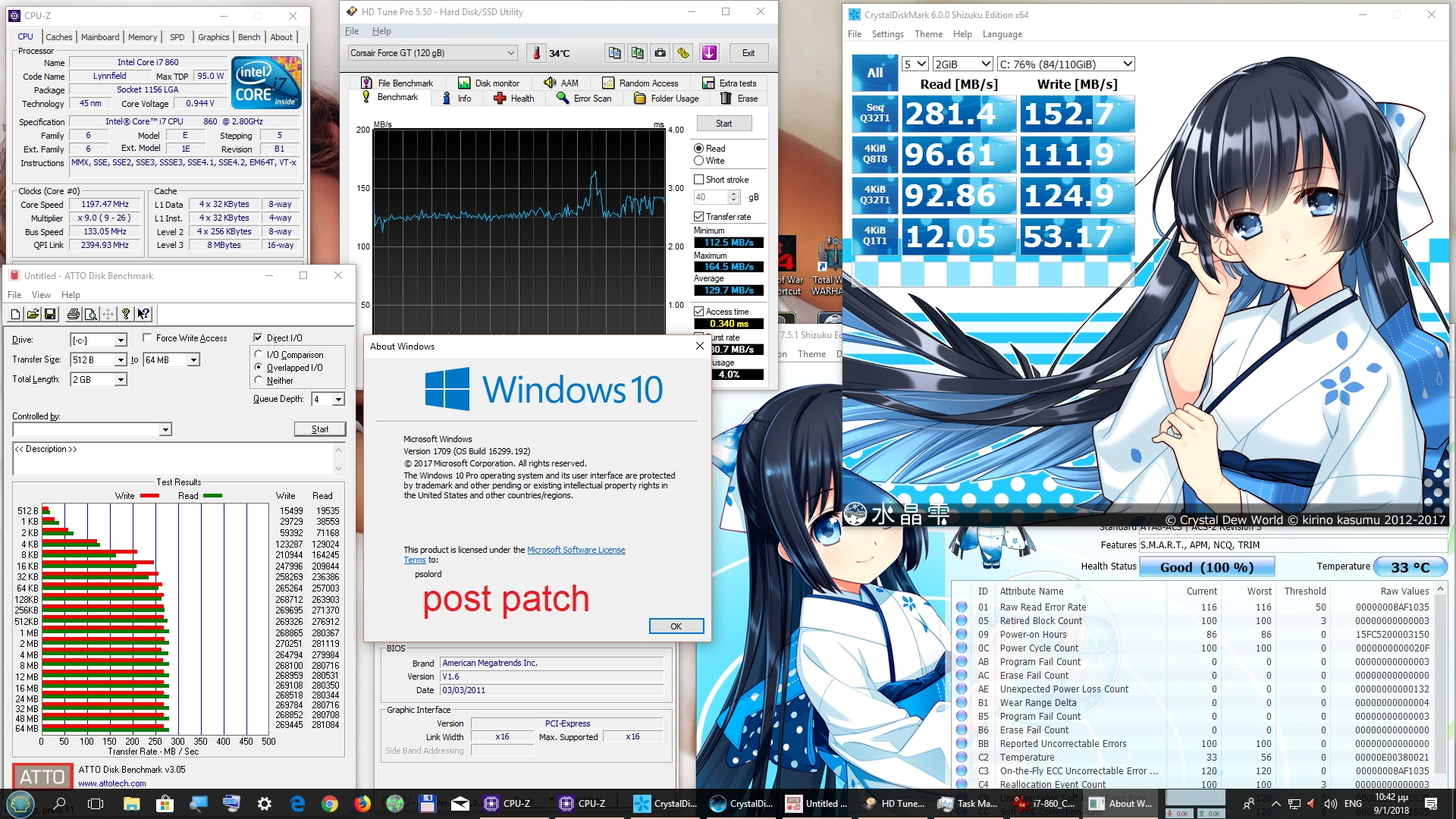The width and height of the screenshot is (1456, 819).
Task: Click the purple down-arrow icon in HD Tune
Action: [709, 53]
